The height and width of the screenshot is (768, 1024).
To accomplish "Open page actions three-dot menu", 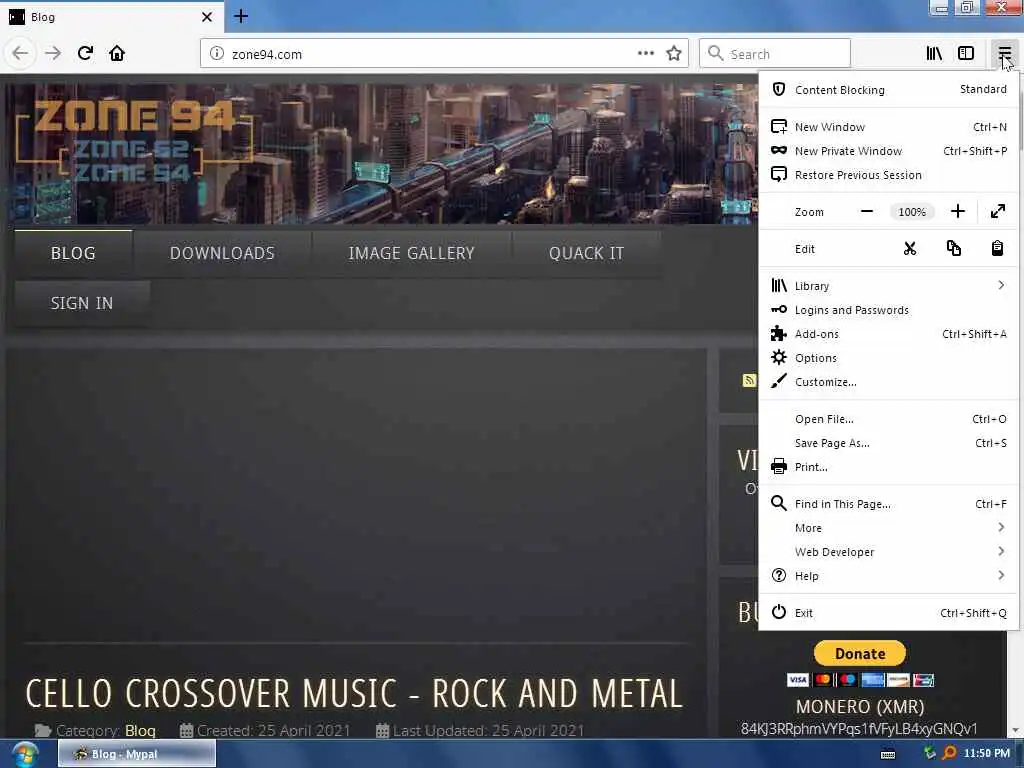I will (646, 54).
